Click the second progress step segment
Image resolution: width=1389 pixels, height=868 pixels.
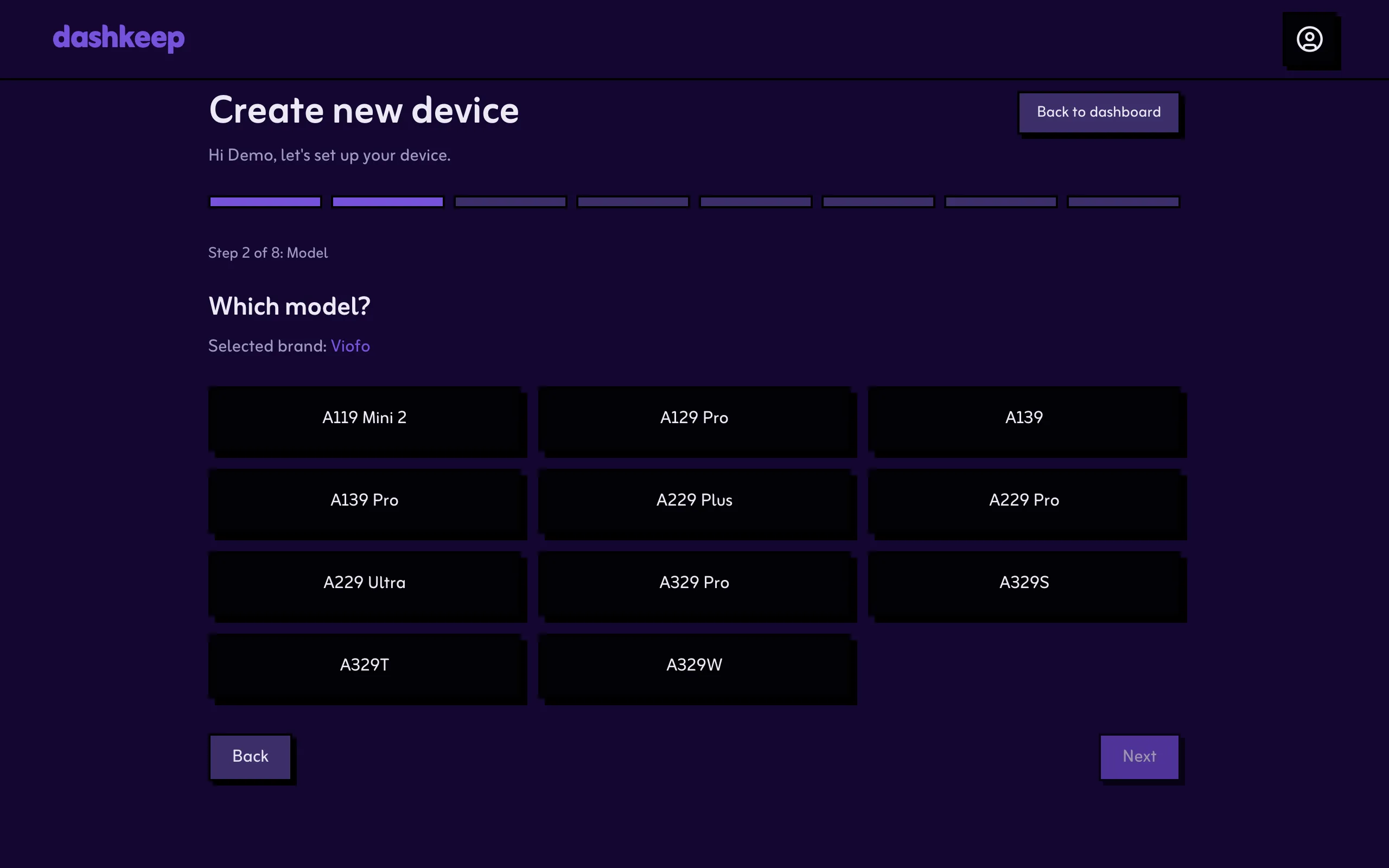[387, 201]
